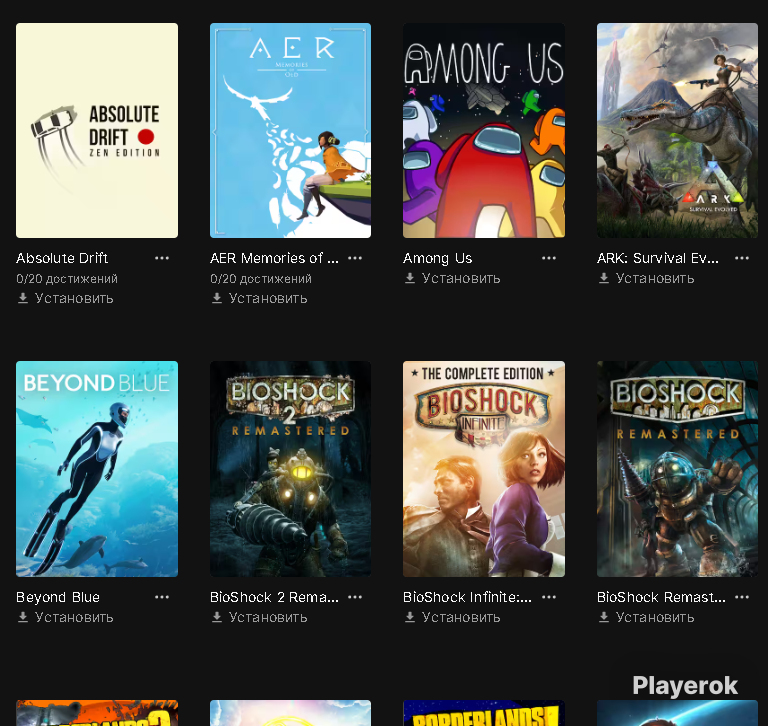Open the Among Us game cover
This screenshot has height=726, width=768.
click(x=484, y=130)
